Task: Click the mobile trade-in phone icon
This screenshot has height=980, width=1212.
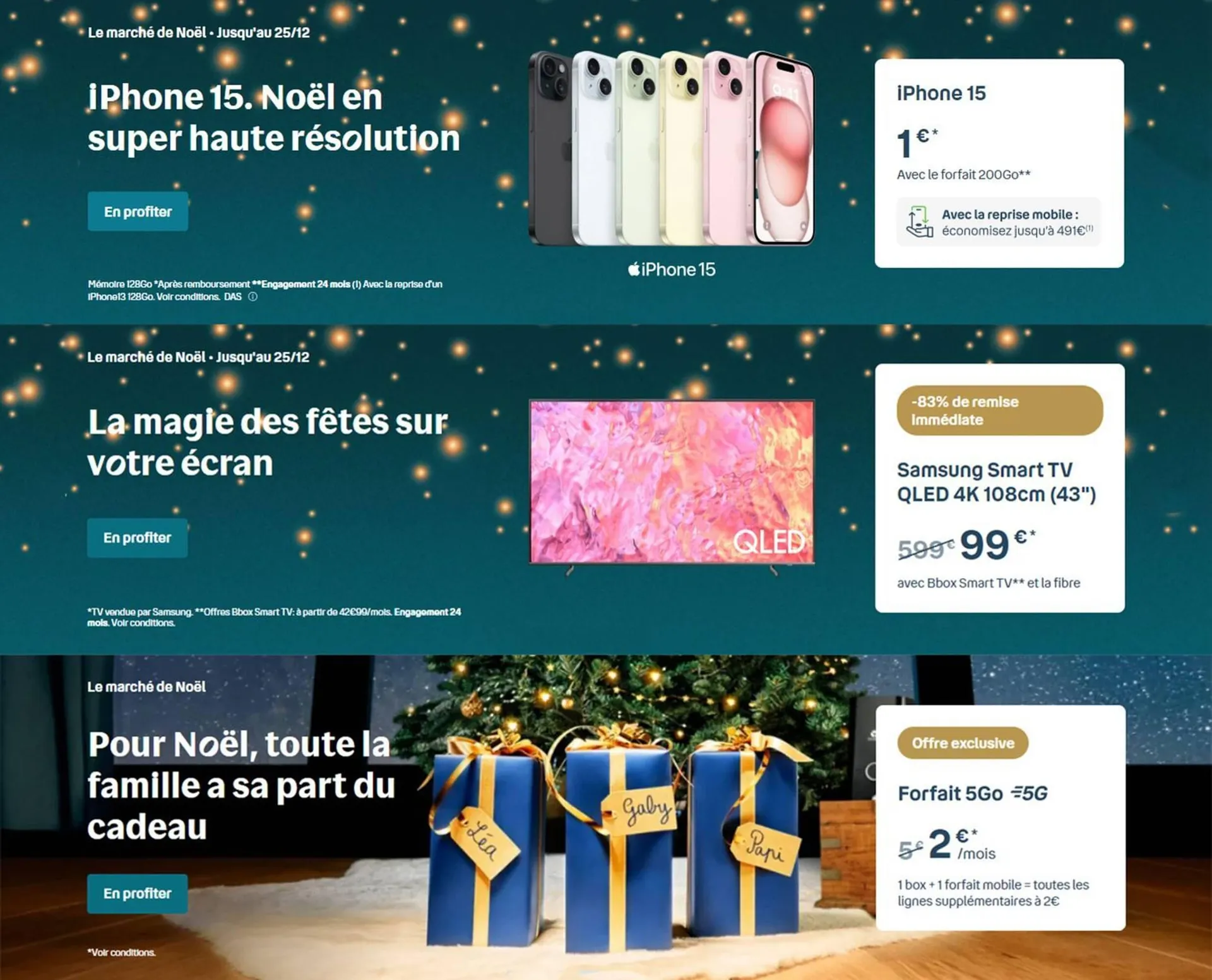Action: point(919,221)
